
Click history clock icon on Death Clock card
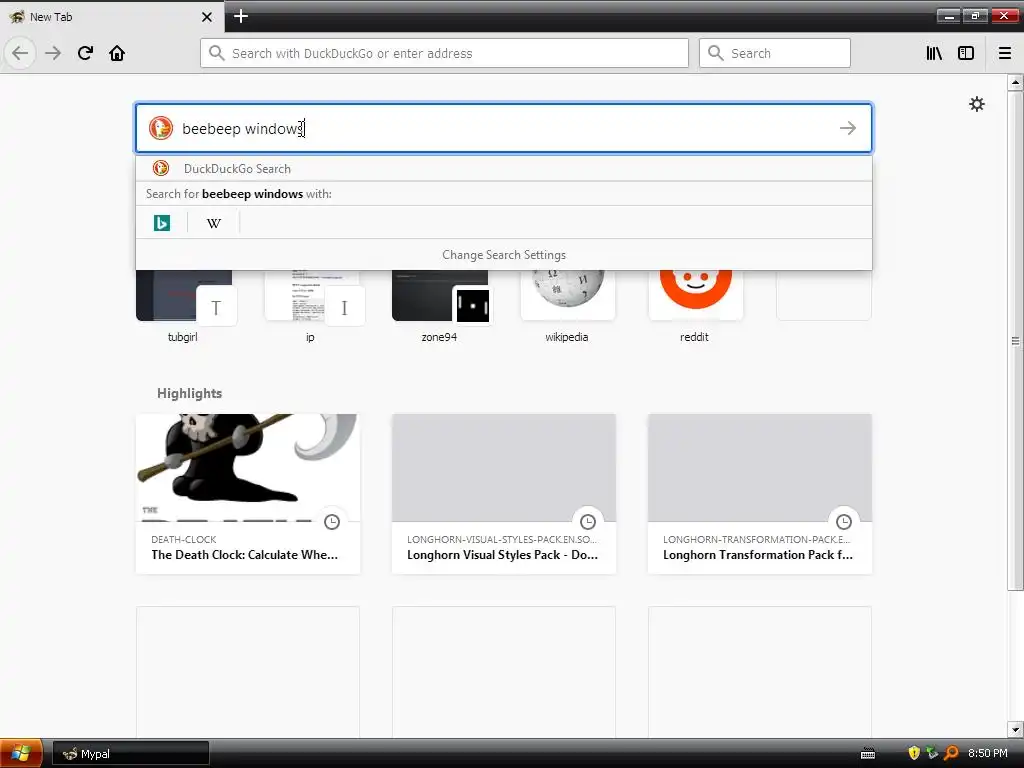[332, 521]
